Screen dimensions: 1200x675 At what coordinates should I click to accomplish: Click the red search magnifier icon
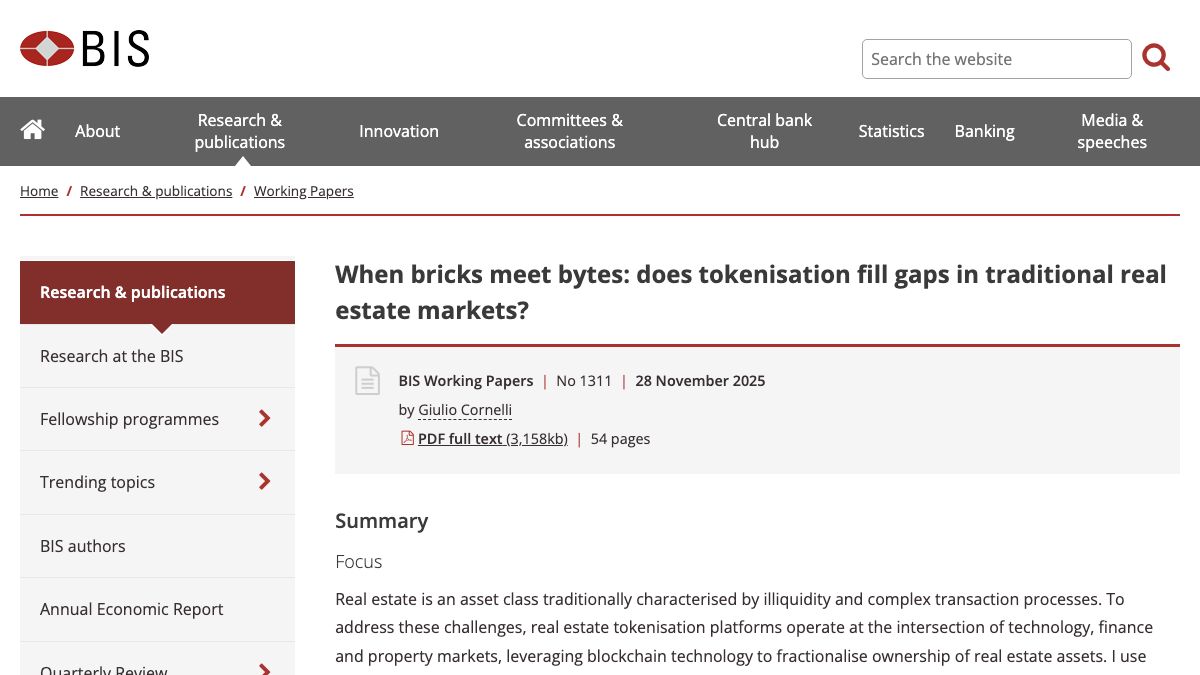[x=1156, y=58]
